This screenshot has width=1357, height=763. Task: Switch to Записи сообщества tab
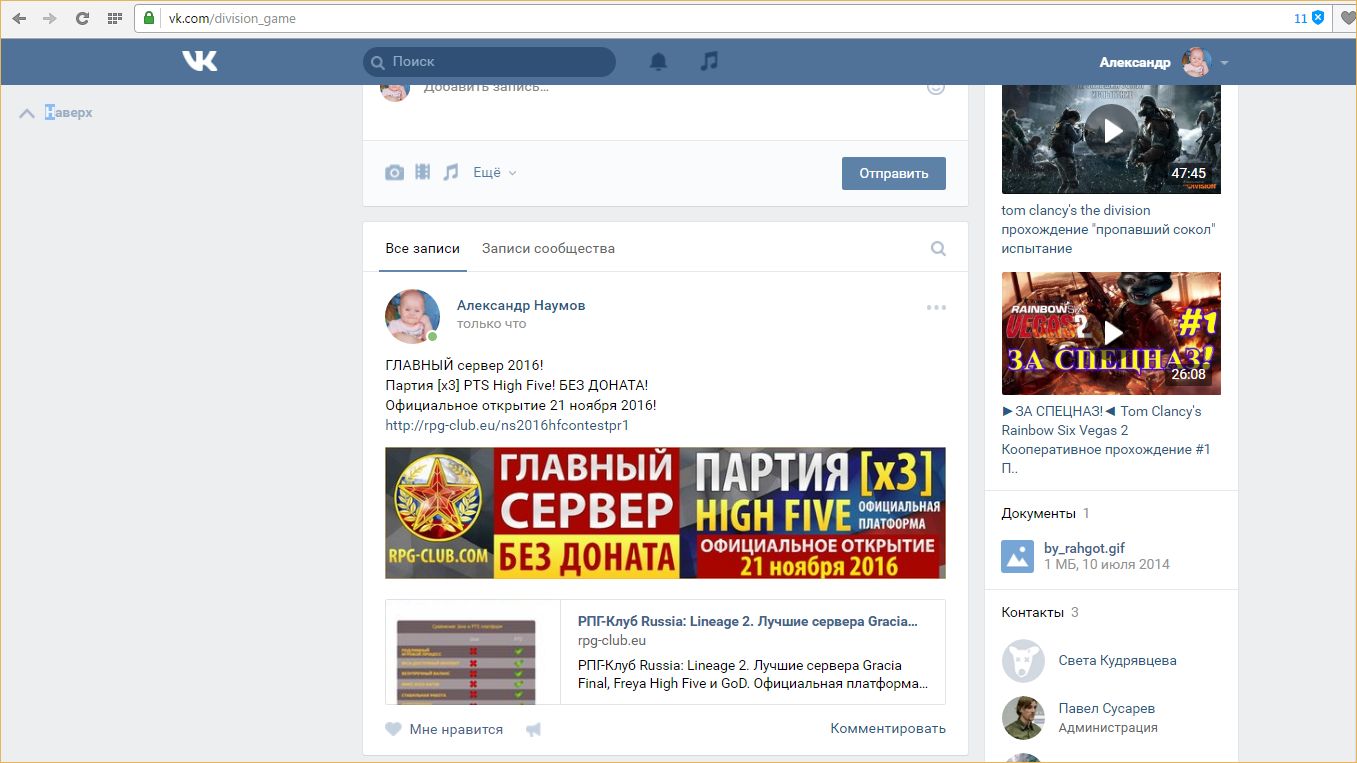coord(548,248)
